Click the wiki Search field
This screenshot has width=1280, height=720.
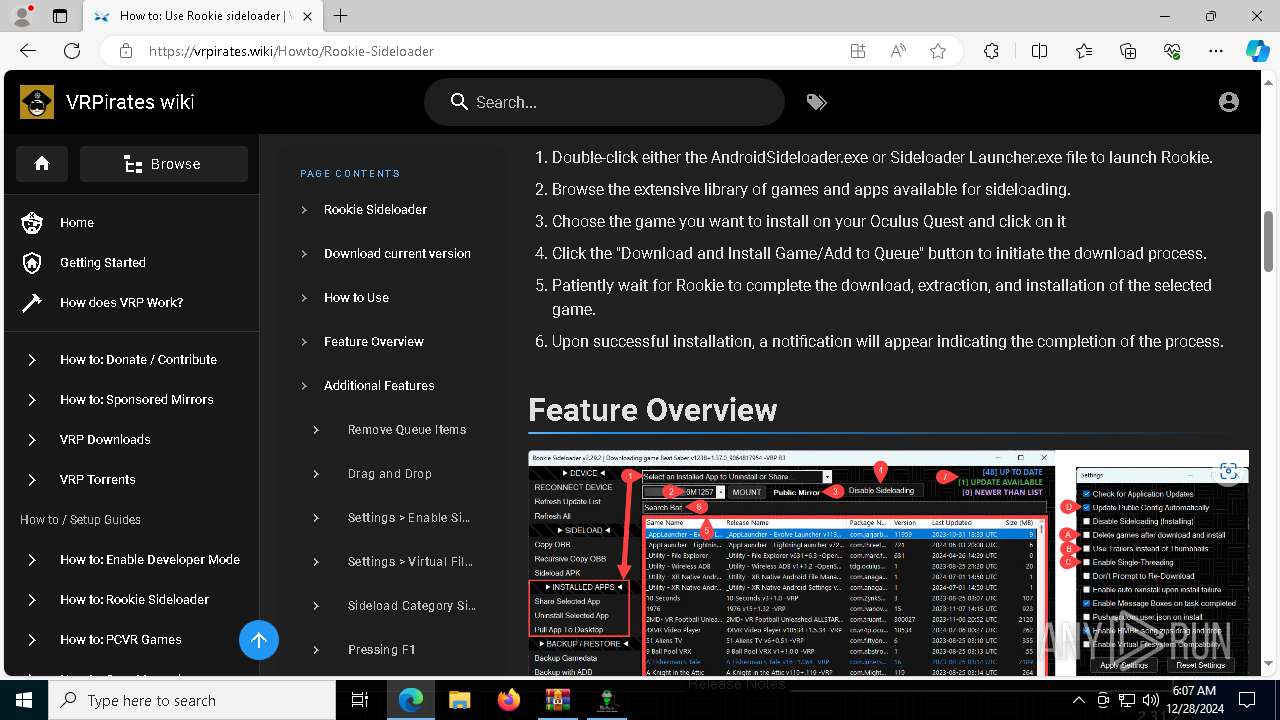(605, 102)
